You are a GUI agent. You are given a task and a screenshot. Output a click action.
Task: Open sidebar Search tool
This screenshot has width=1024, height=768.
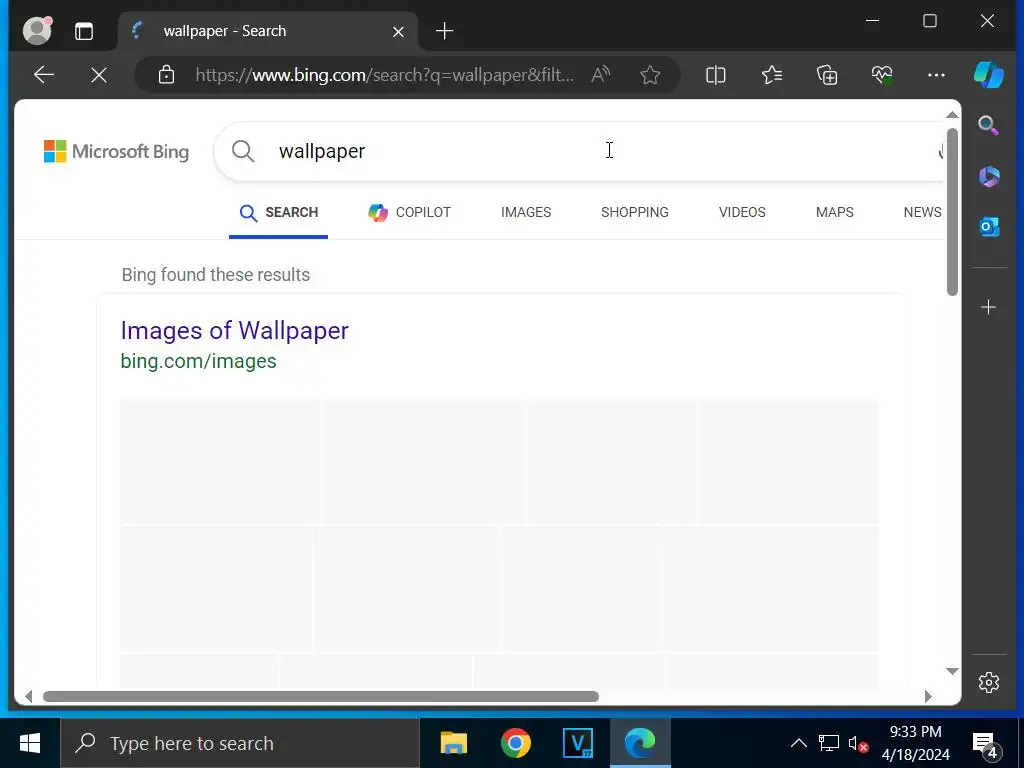pos(989,125)
